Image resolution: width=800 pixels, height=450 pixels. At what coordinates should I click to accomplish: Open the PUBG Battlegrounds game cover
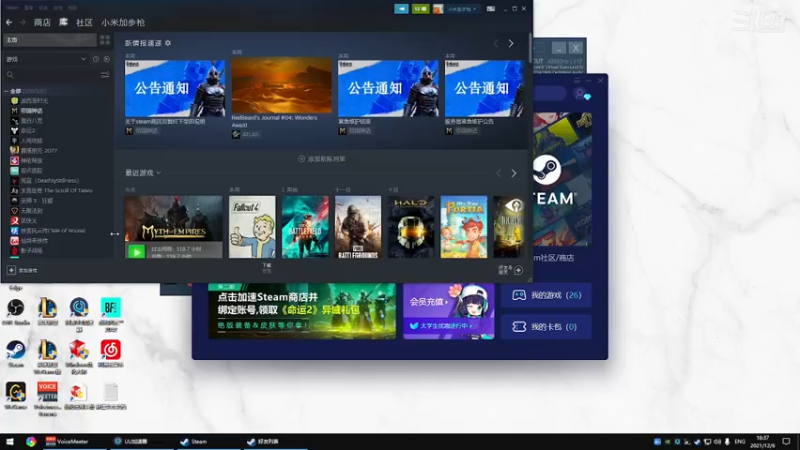tap(358, 227)
